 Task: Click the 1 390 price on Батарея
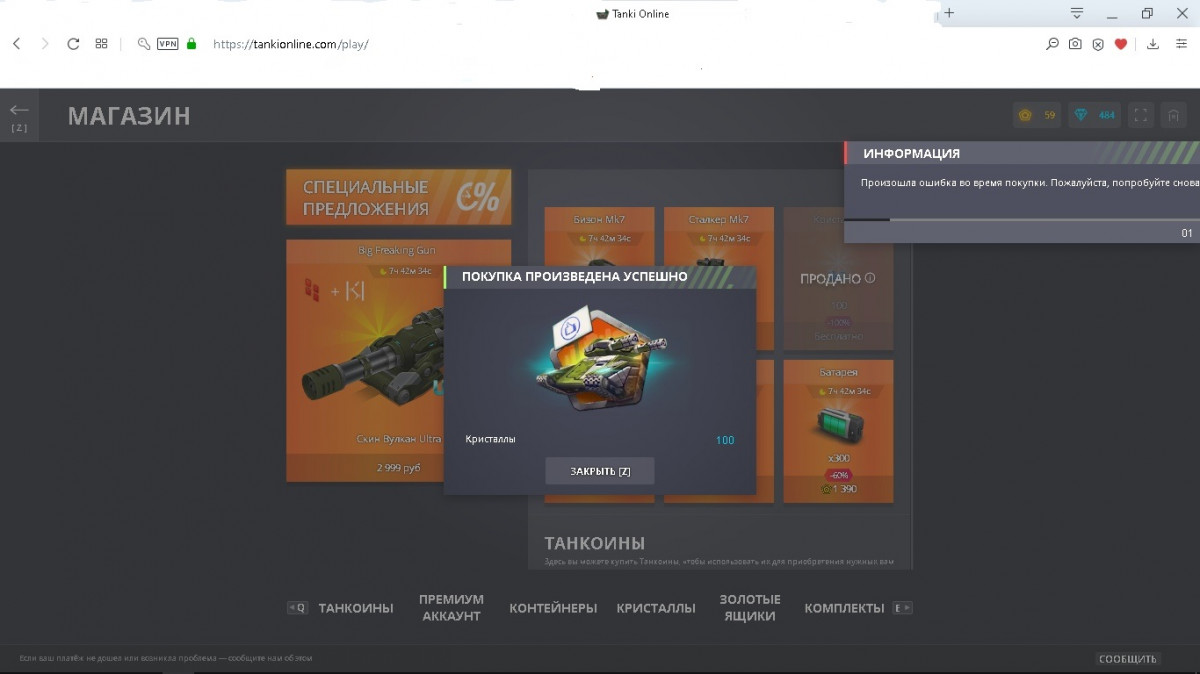pos(838,489)
